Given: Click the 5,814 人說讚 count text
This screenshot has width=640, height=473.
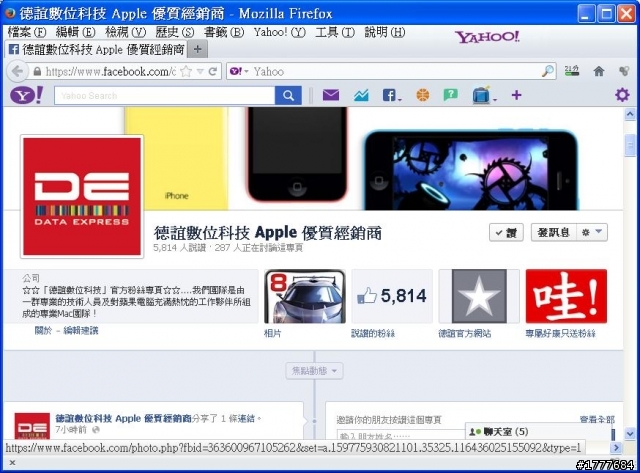Looking at the screenshot, I should [x=180, y=248].
